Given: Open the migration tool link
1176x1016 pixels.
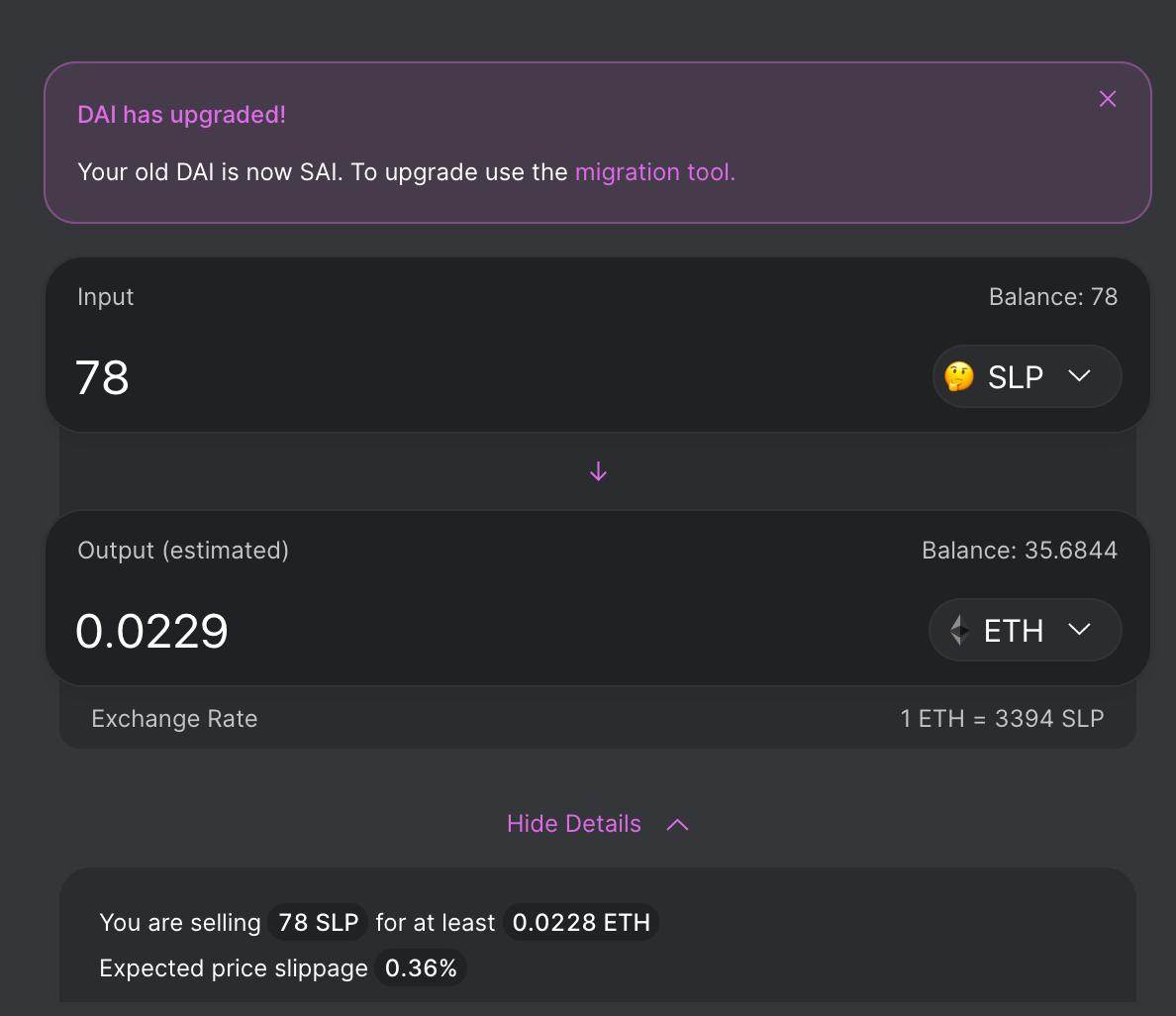Looking at the screenshot, I should [x=654, y=172].
